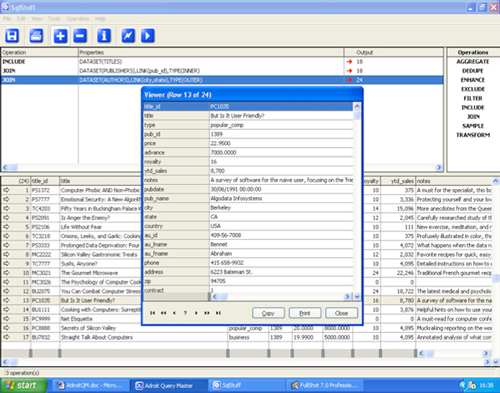Click the Save toolbar icon

point(12,36)
